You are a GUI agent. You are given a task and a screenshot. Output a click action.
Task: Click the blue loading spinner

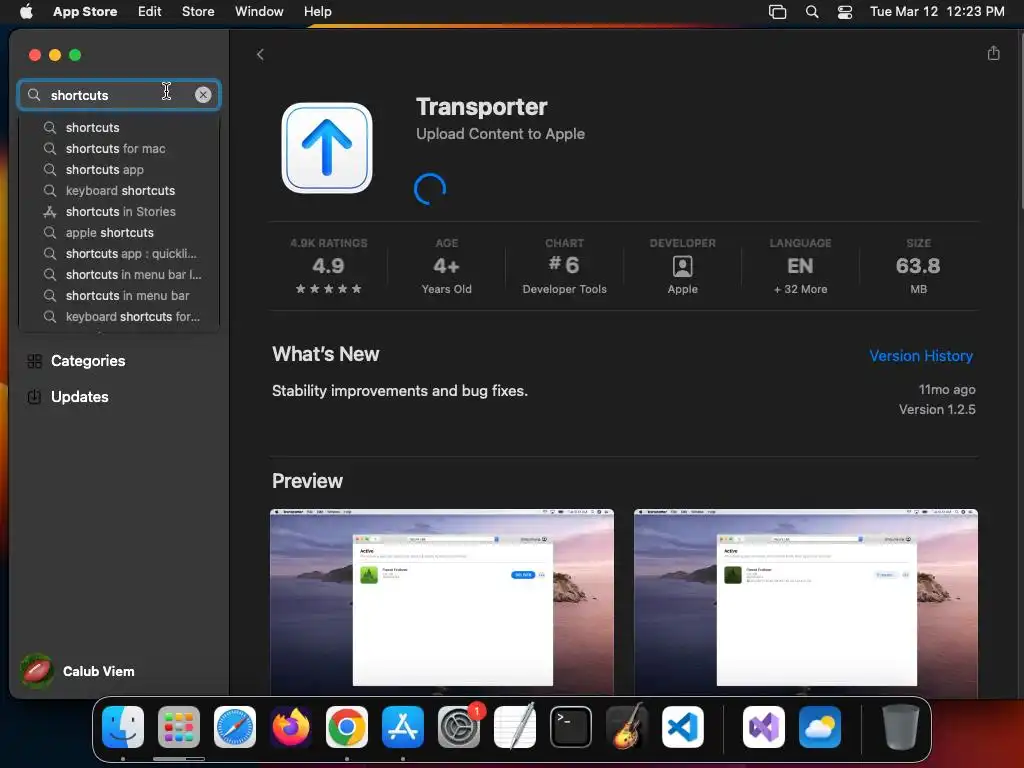pos(430,189)
